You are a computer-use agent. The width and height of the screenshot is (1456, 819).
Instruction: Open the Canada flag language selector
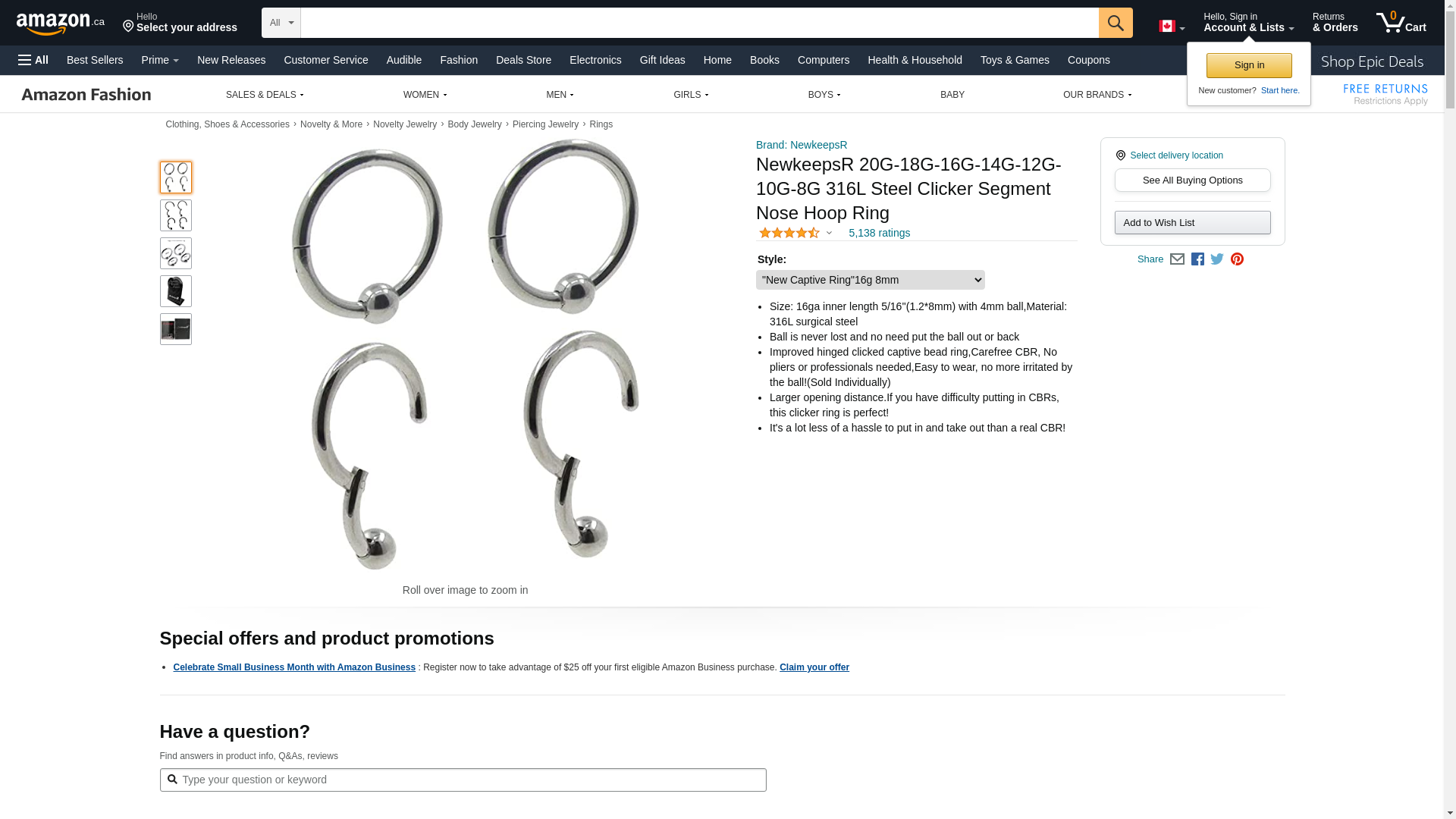click(1172, 27)
